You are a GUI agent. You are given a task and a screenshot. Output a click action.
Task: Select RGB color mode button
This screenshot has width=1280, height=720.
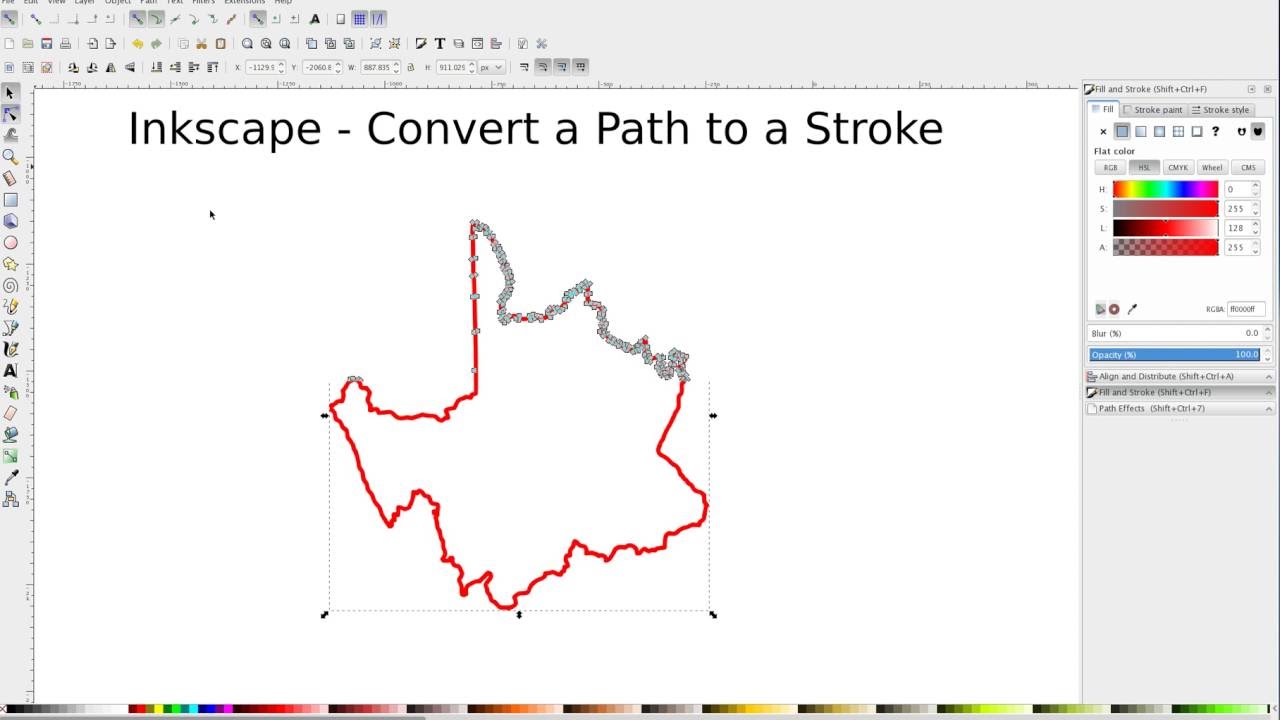[x=1110, y=168]
